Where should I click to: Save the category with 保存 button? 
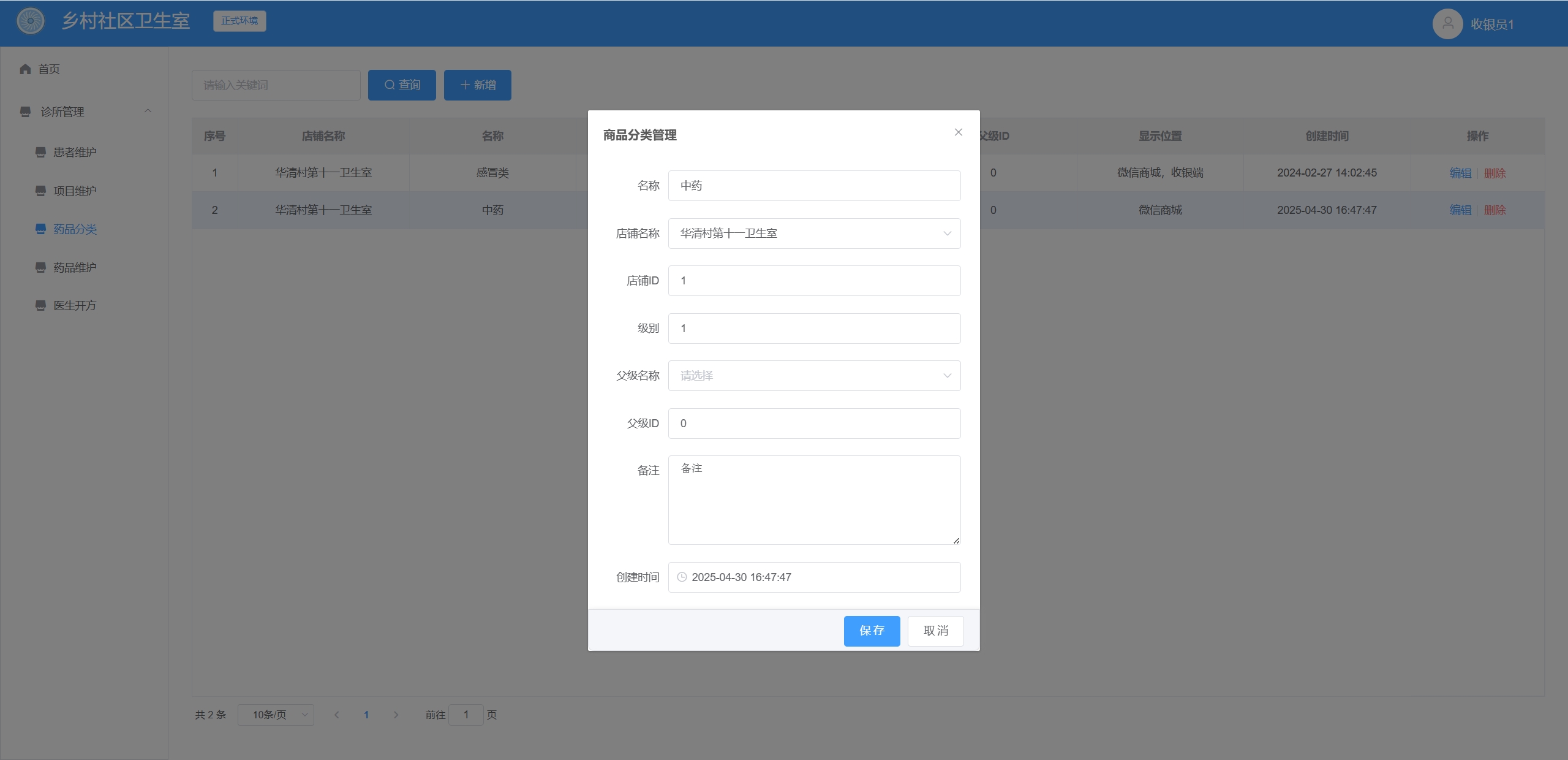pos(872,631)
